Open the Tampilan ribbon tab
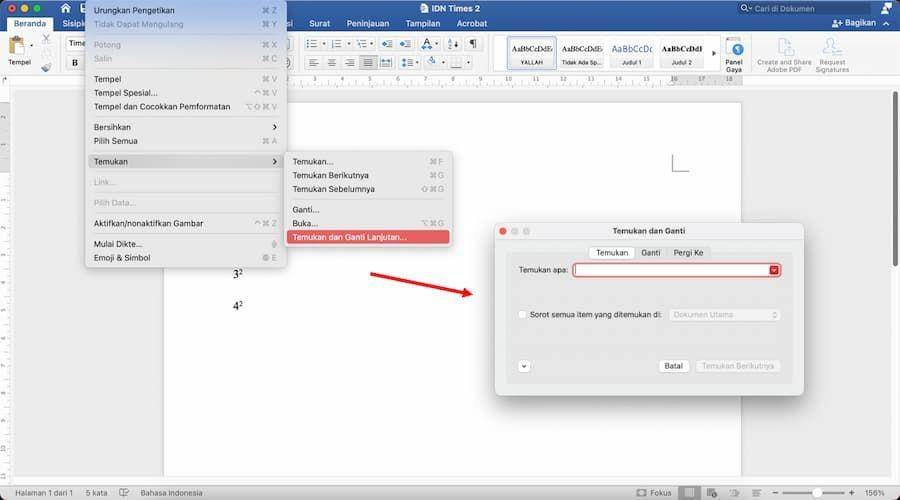The image size is (900, 500). click(x=422, y=24)
